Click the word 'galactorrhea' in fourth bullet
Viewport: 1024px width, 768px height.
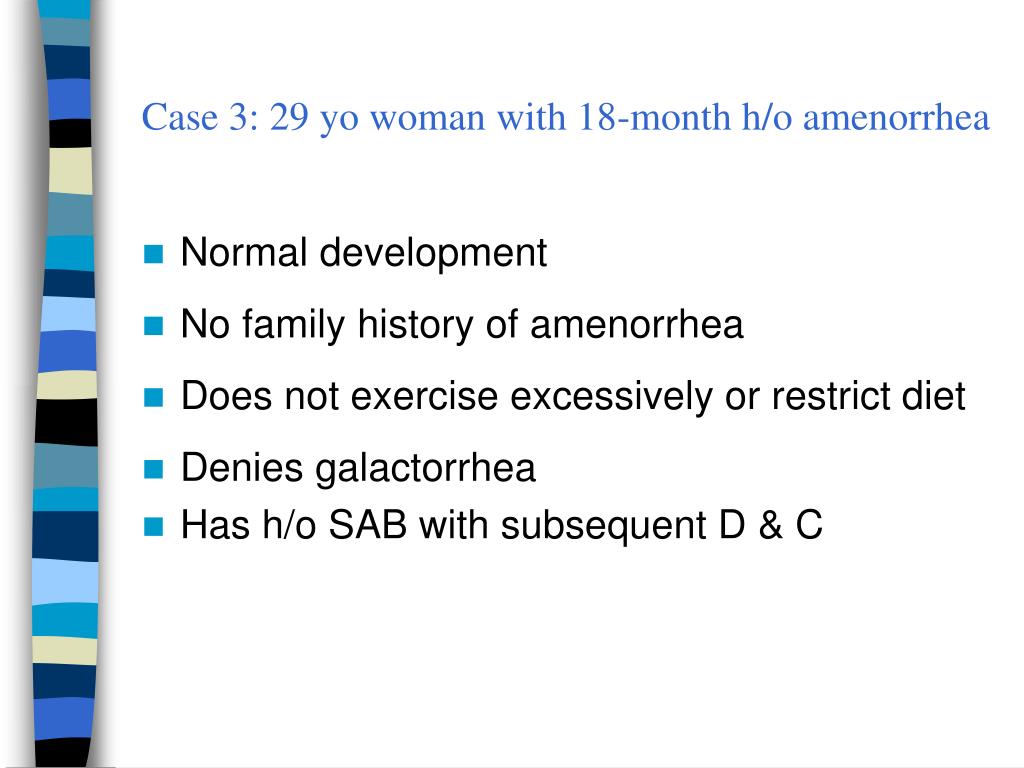tap(426, 469)
